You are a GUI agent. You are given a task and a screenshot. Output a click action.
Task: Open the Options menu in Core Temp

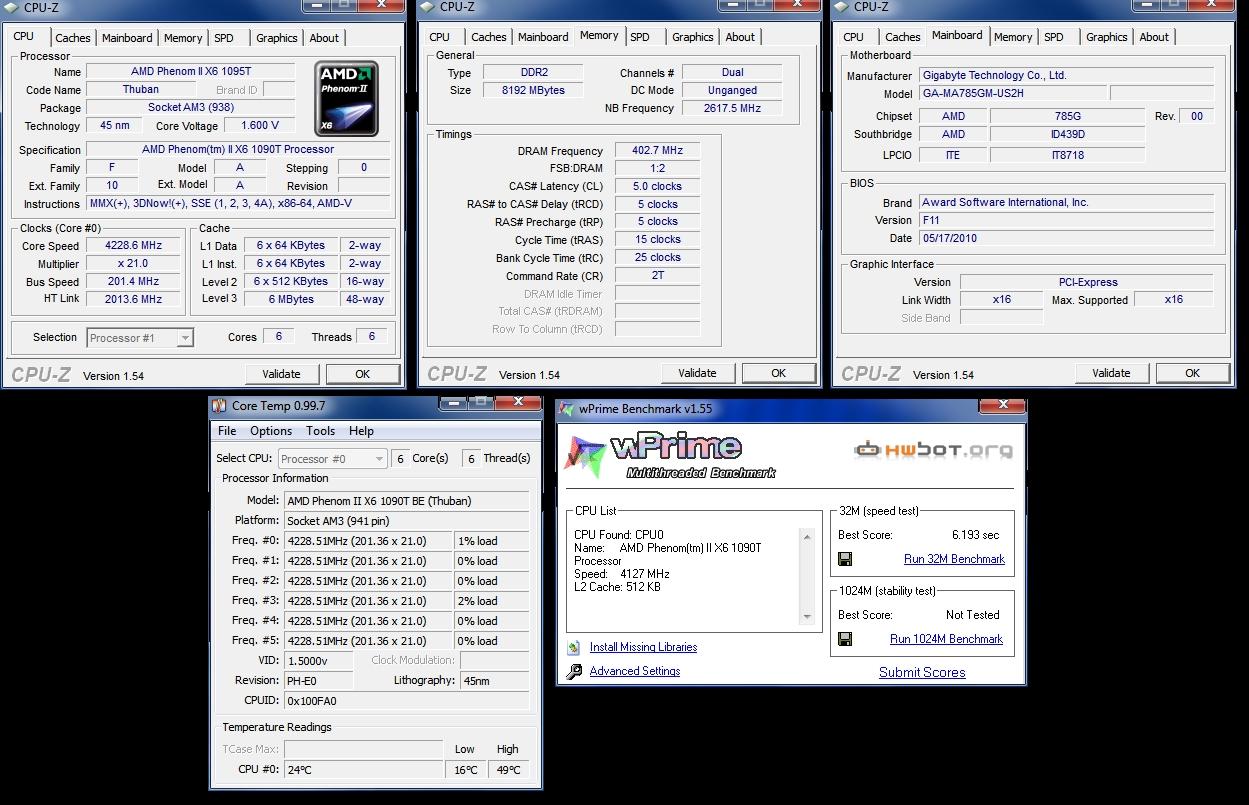click(271, 431)
